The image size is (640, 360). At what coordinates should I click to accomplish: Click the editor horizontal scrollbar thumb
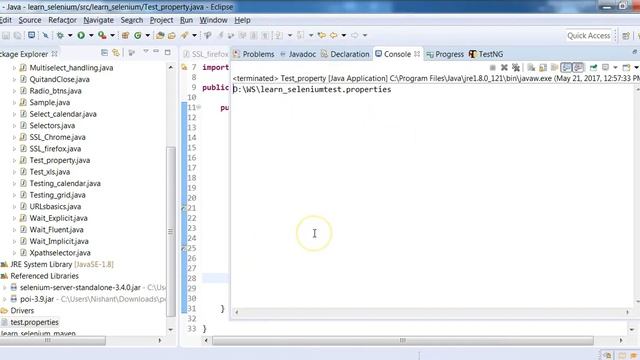[402, 341]
